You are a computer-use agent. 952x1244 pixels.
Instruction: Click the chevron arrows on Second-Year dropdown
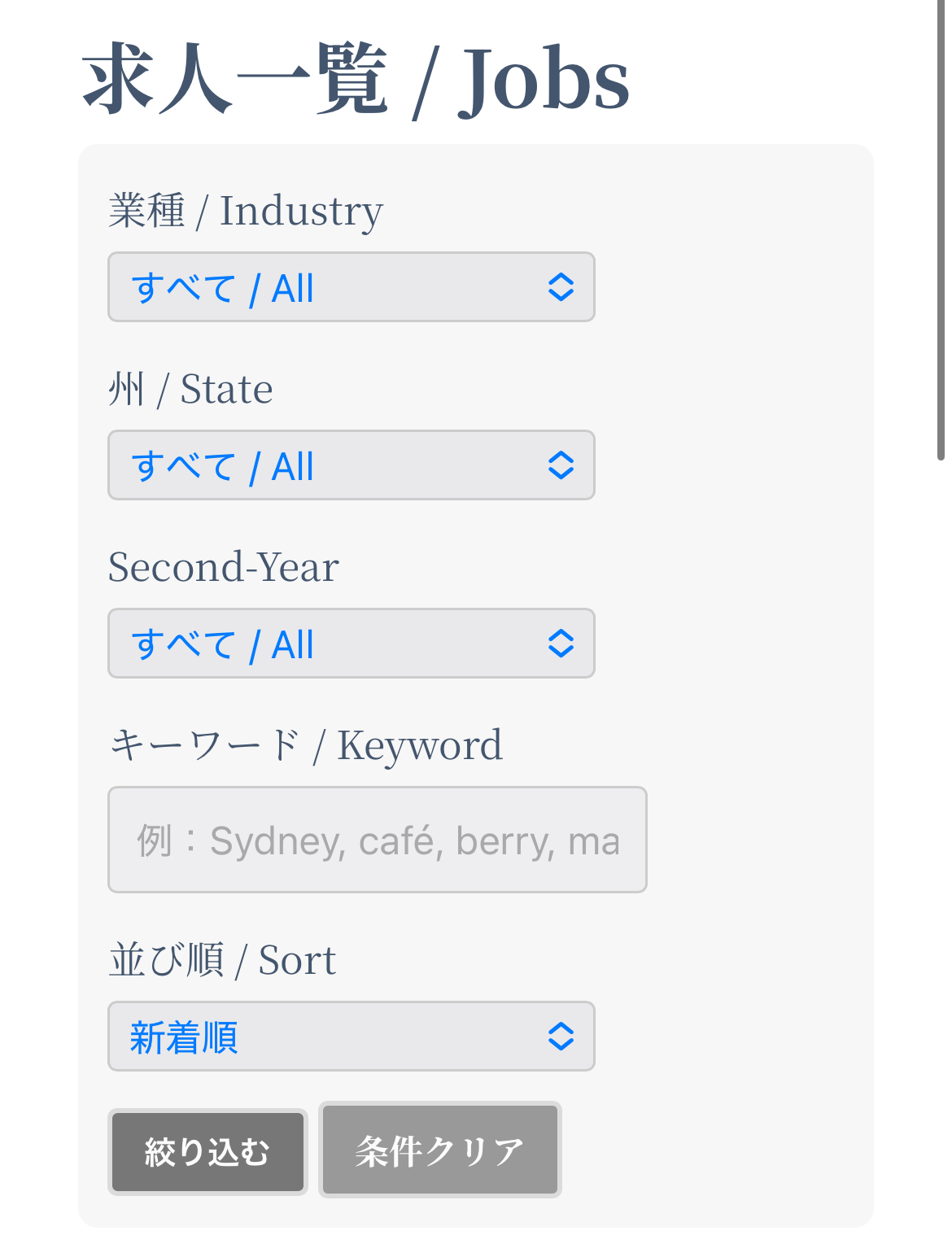[561, 644]
